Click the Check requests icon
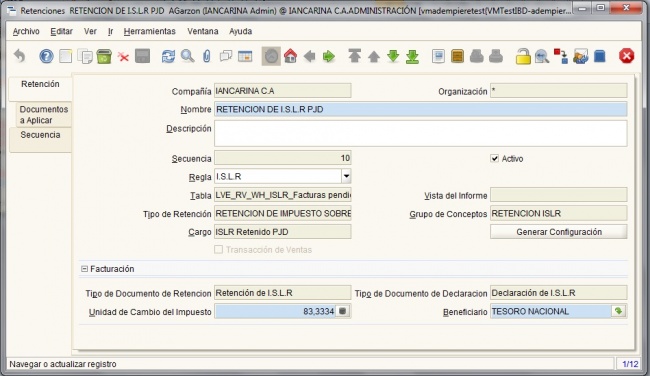The image size is (650, 376). pos(580,56)
